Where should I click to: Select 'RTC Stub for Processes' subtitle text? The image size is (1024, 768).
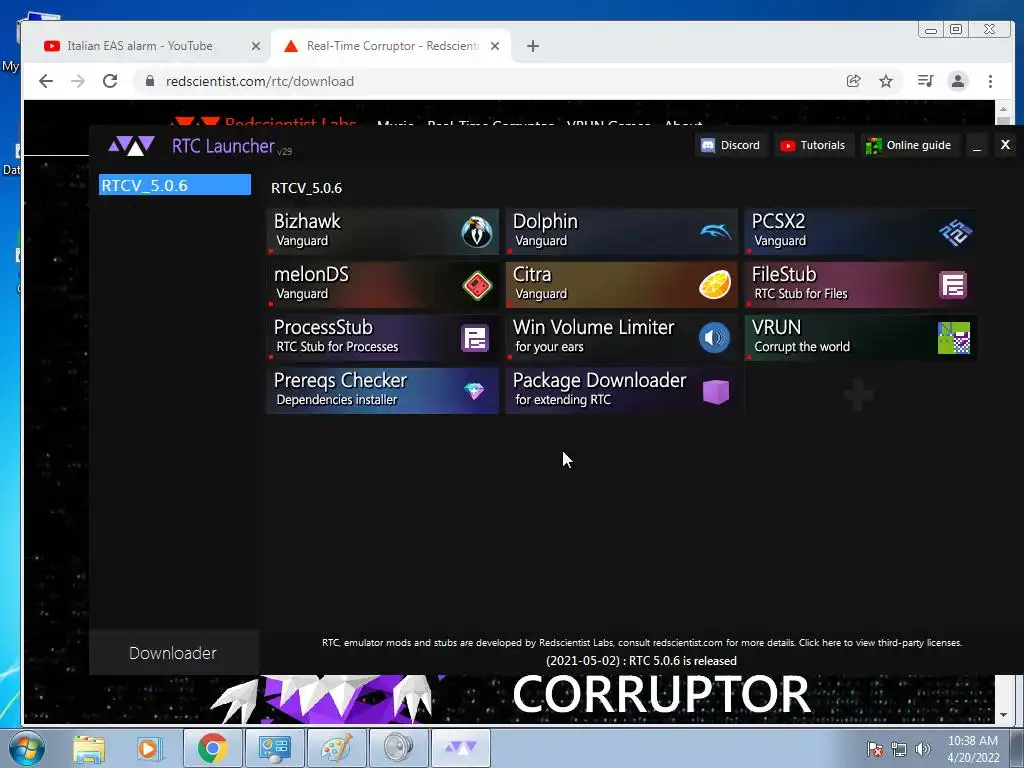click(337, 347)
